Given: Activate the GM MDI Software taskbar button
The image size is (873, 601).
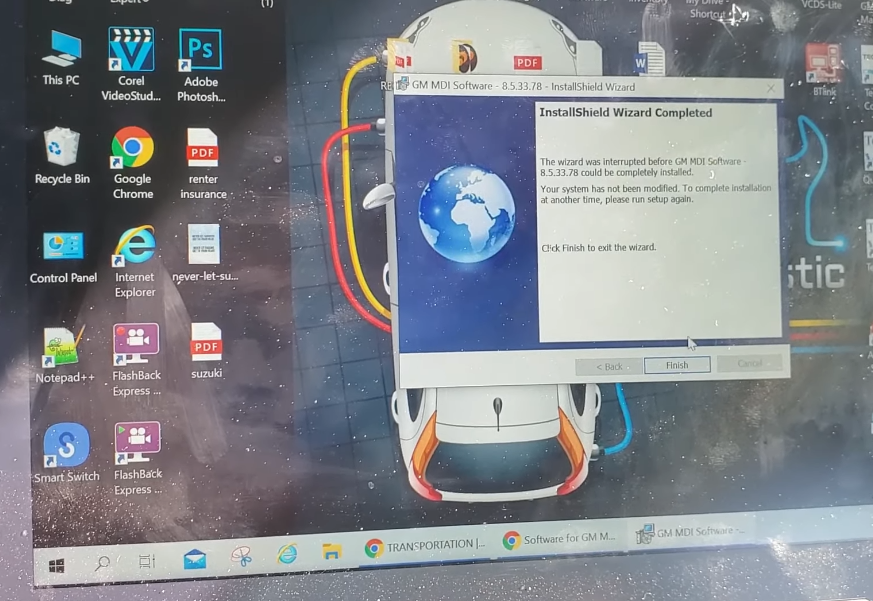Looking at the screenshot, I should (x=690, y=532).
